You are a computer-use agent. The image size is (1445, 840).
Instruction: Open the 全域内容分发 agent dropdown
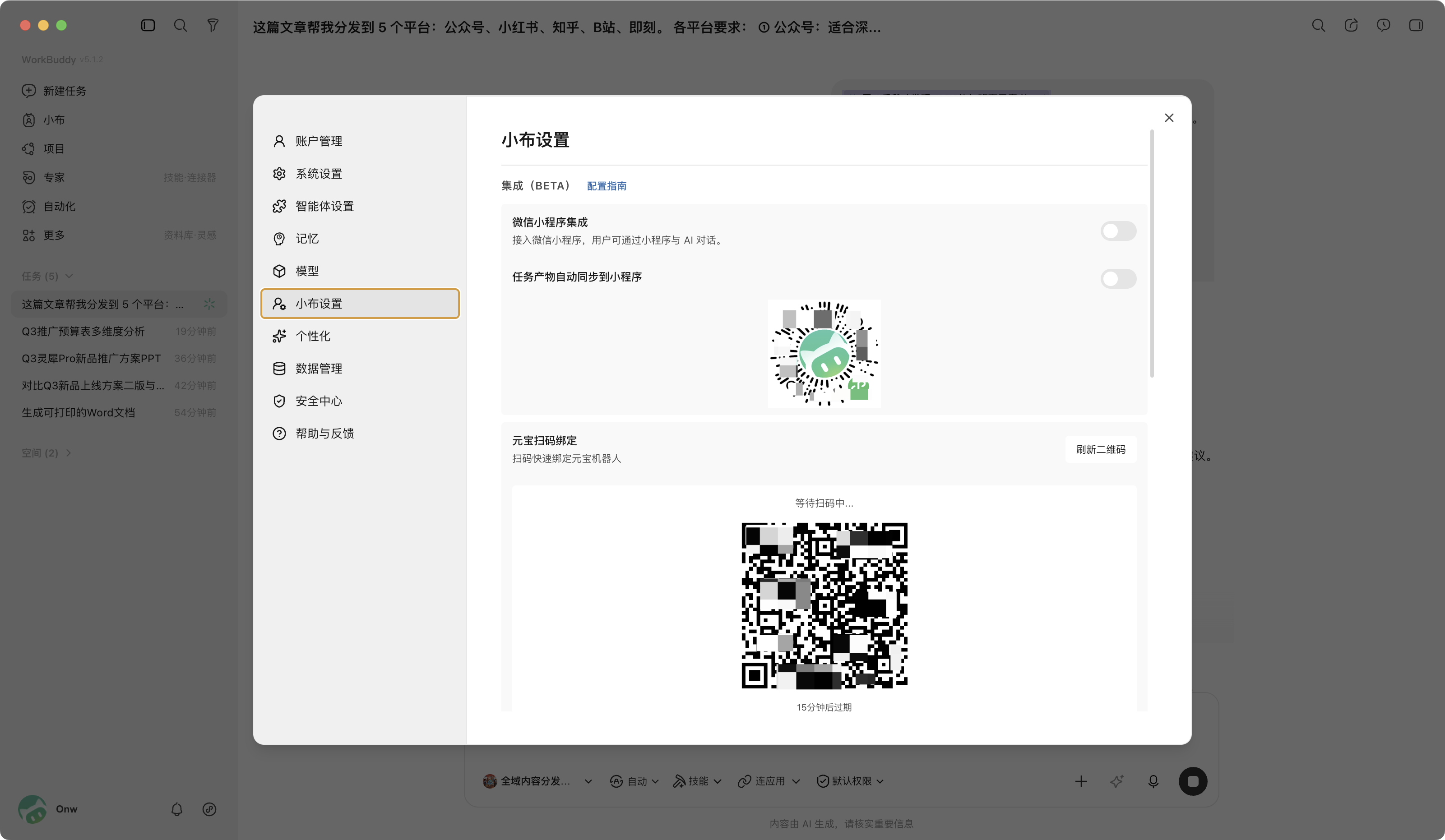[537, 781]
